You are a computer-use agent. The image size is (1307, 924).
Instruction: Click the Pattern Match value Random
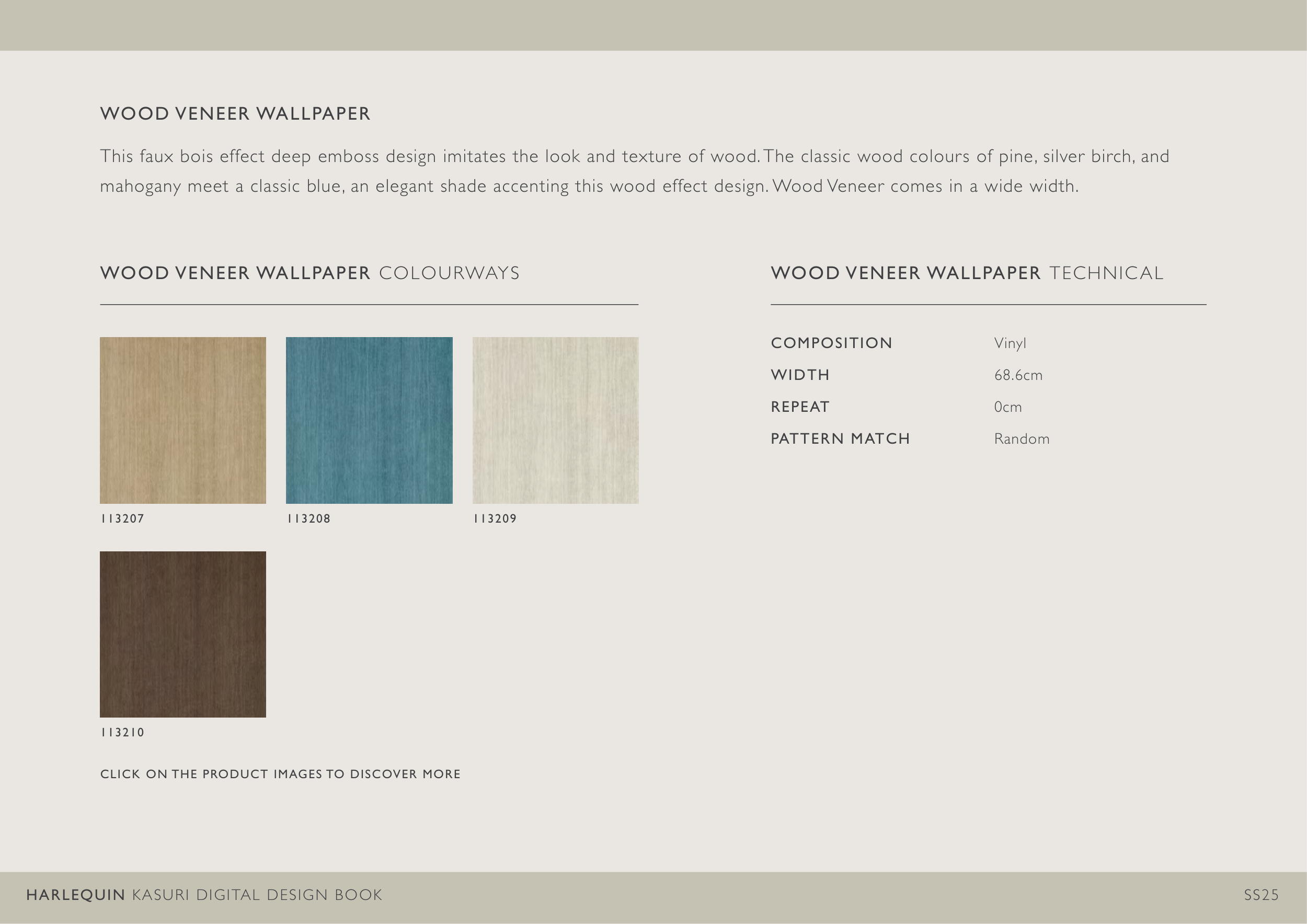(1021, 438)
